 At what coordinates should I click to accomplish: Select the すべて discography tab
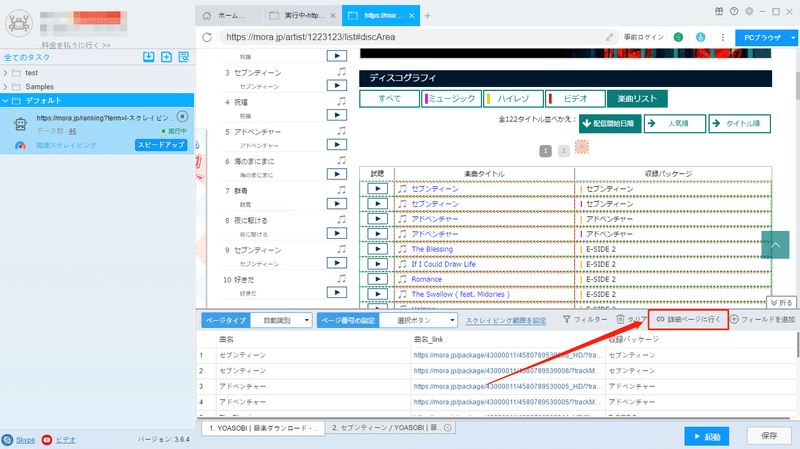(389, 98)
